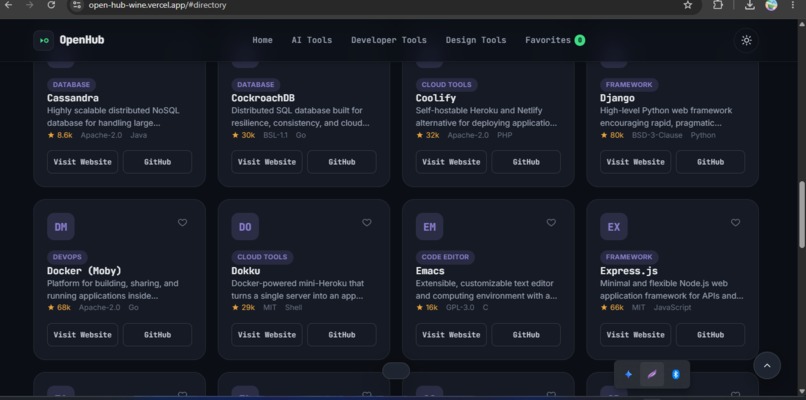Viewport: 806px width, 400px height.
Task: Click the FRAMEWORK tag on Django card
Action: coord(629,85)
